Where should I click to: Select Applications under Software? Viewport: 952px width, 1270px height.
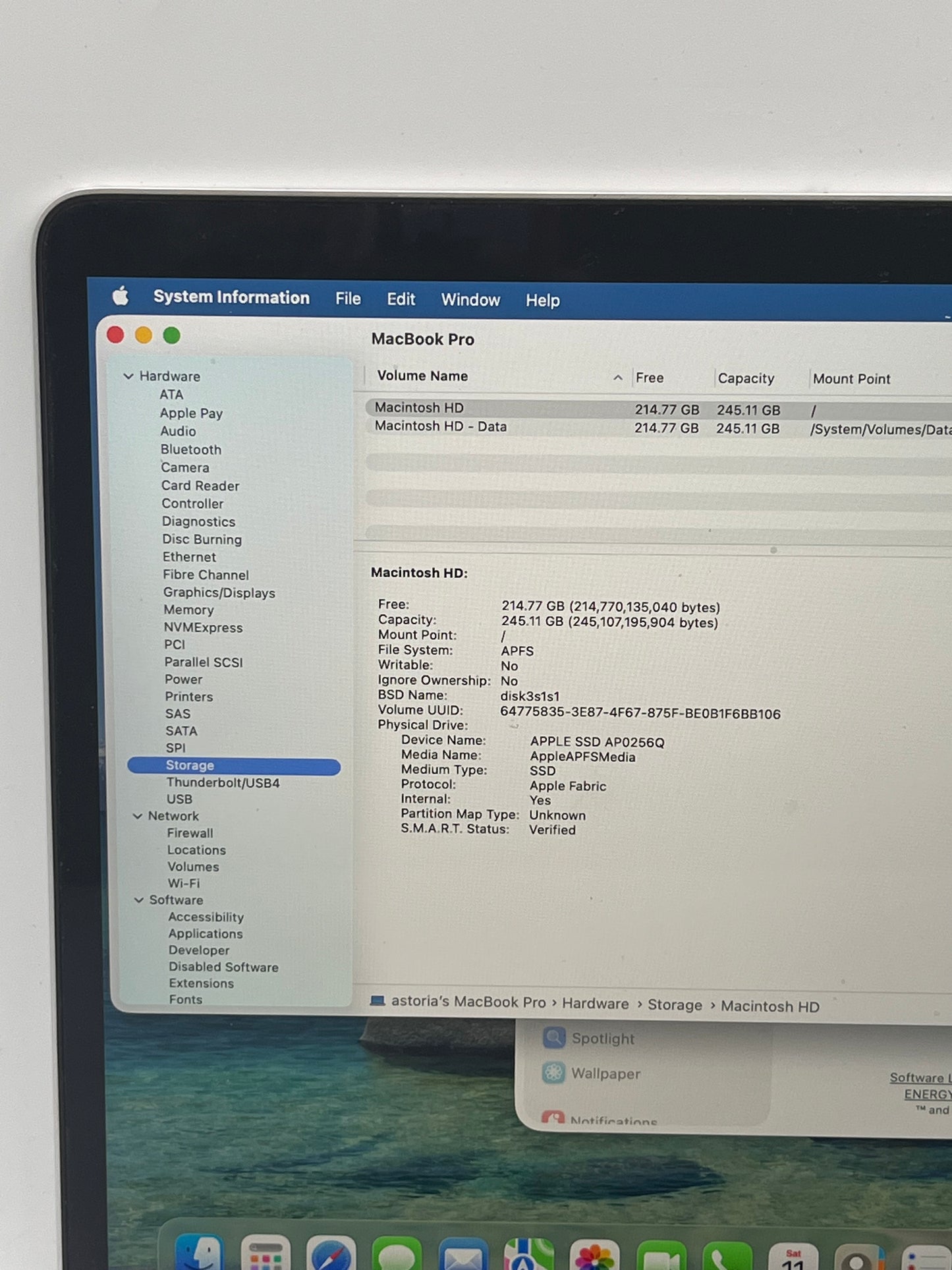pos(206,934)
